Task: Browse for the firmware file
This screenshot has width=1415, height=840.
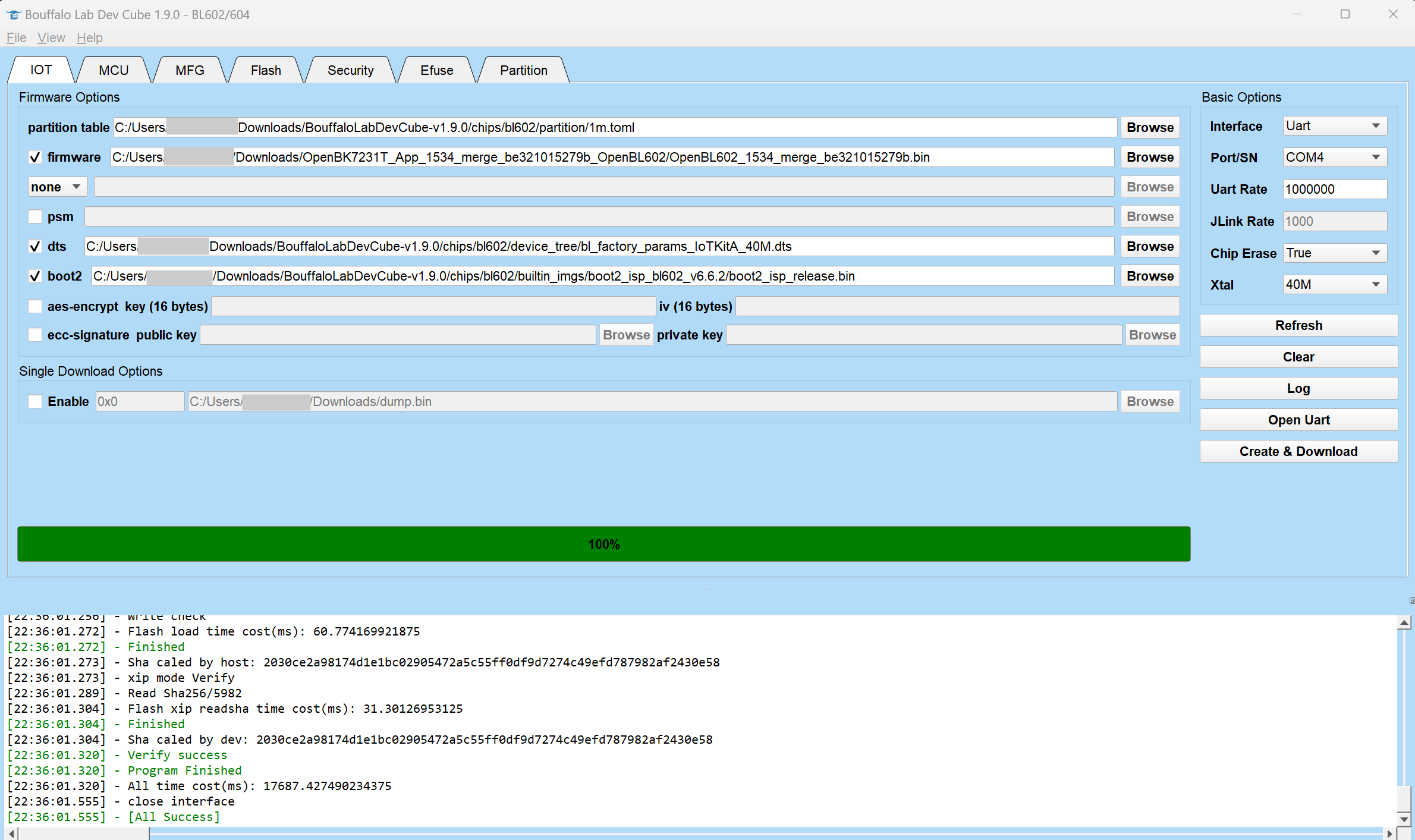Action: tap(1150, 157)
